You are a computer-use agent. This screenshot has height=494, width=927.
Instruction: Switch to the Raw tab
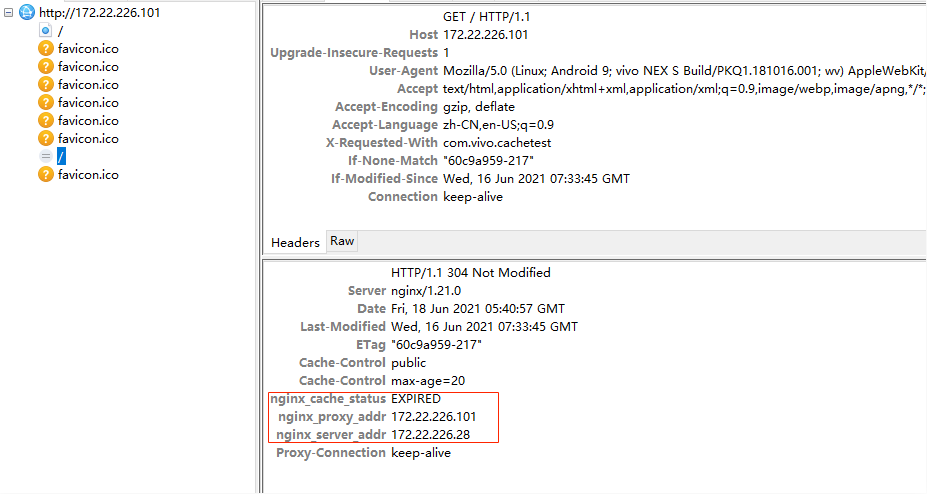(342, 241)
